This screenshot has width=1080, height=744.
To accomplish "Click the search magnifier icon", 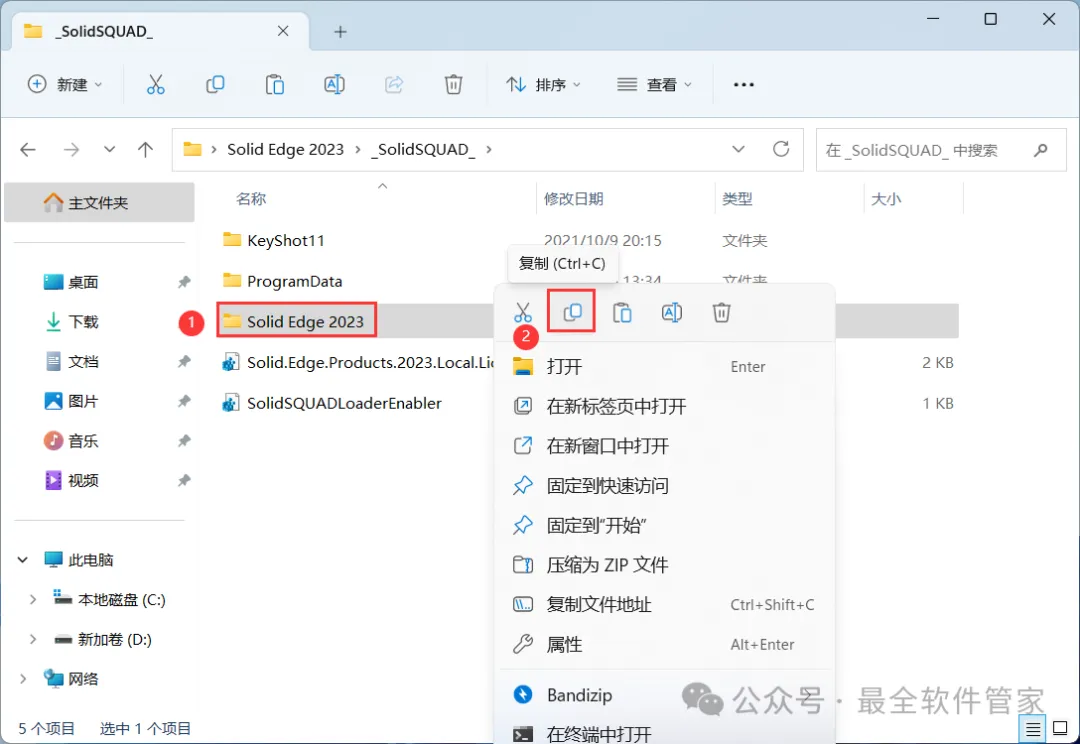I will point(1041,149).
